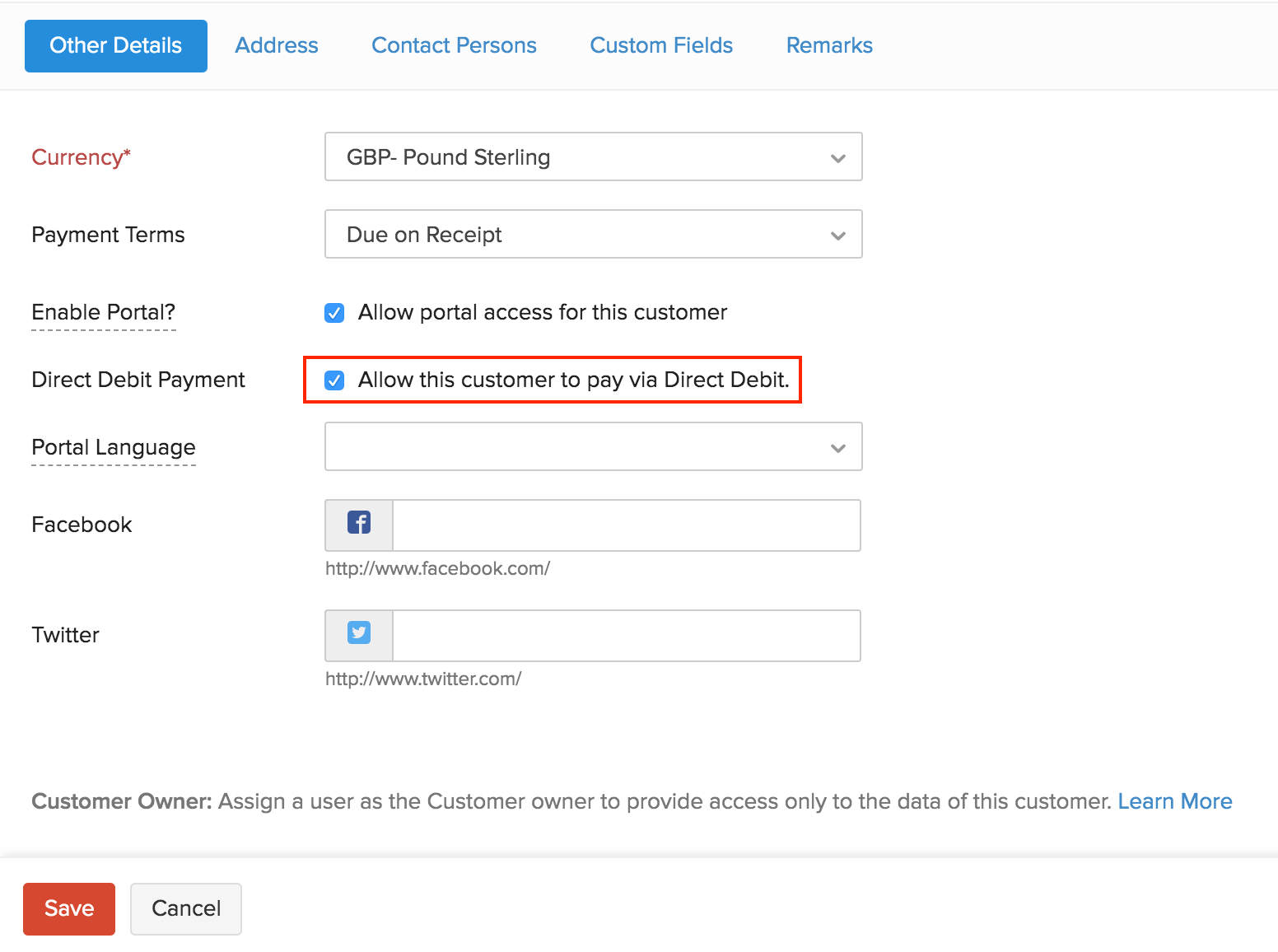Click the 'Portal Language' underlined label
Screen dimensions: 1278x952
(114, 447)
